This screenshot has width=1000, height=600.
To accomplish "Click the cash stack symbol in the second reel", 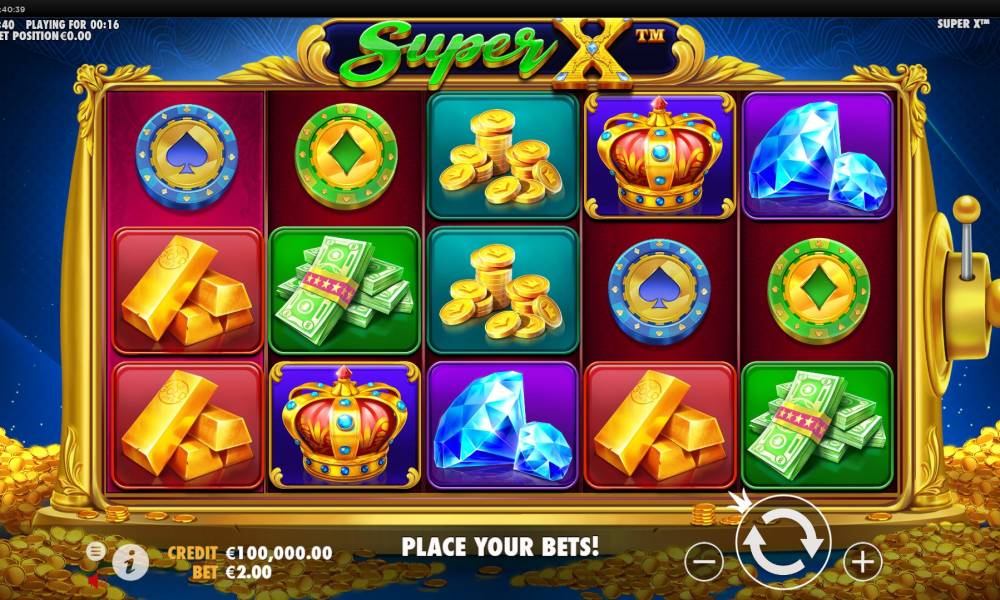I will pos(345,291).
